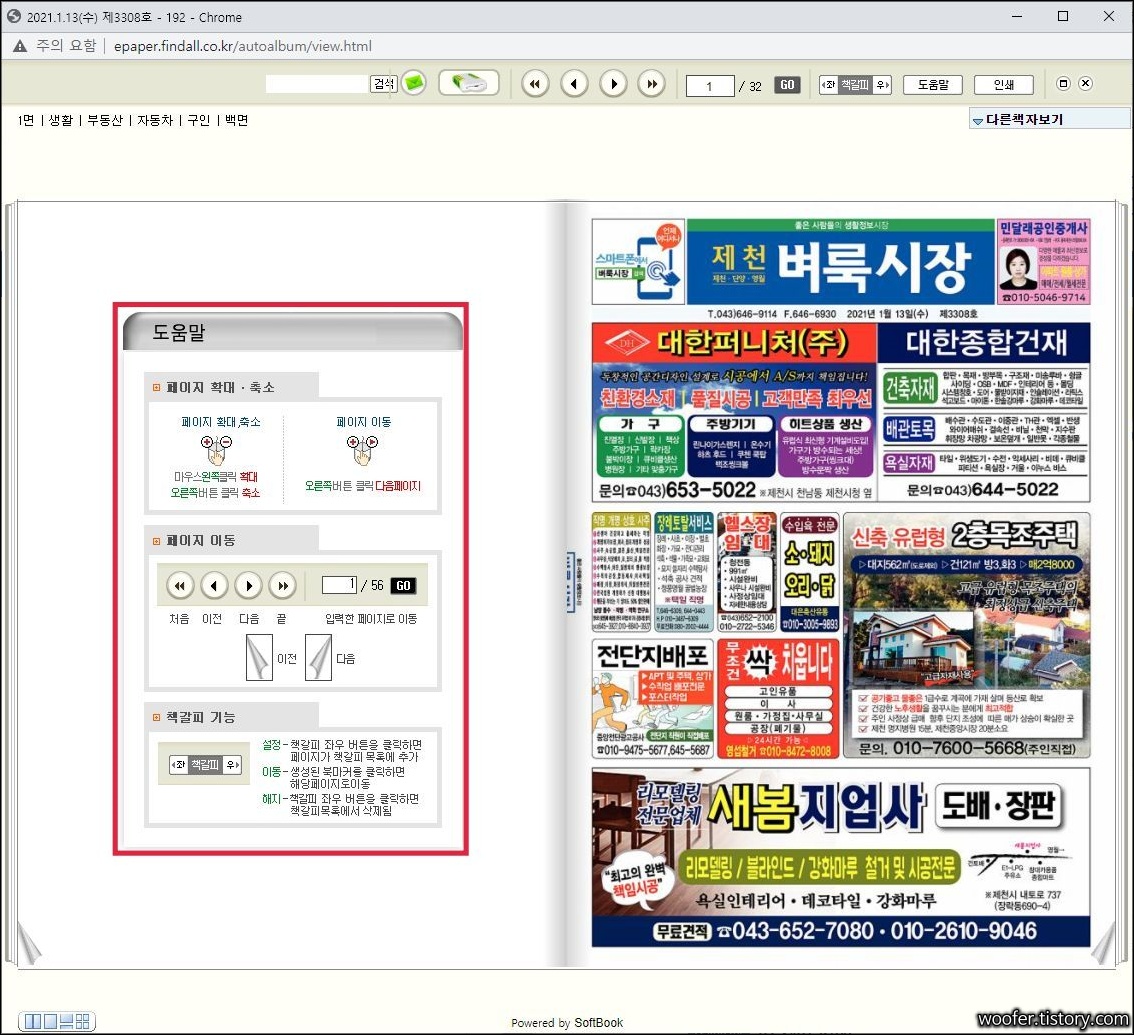Click the green mail envelope icon

coord(414,83)
